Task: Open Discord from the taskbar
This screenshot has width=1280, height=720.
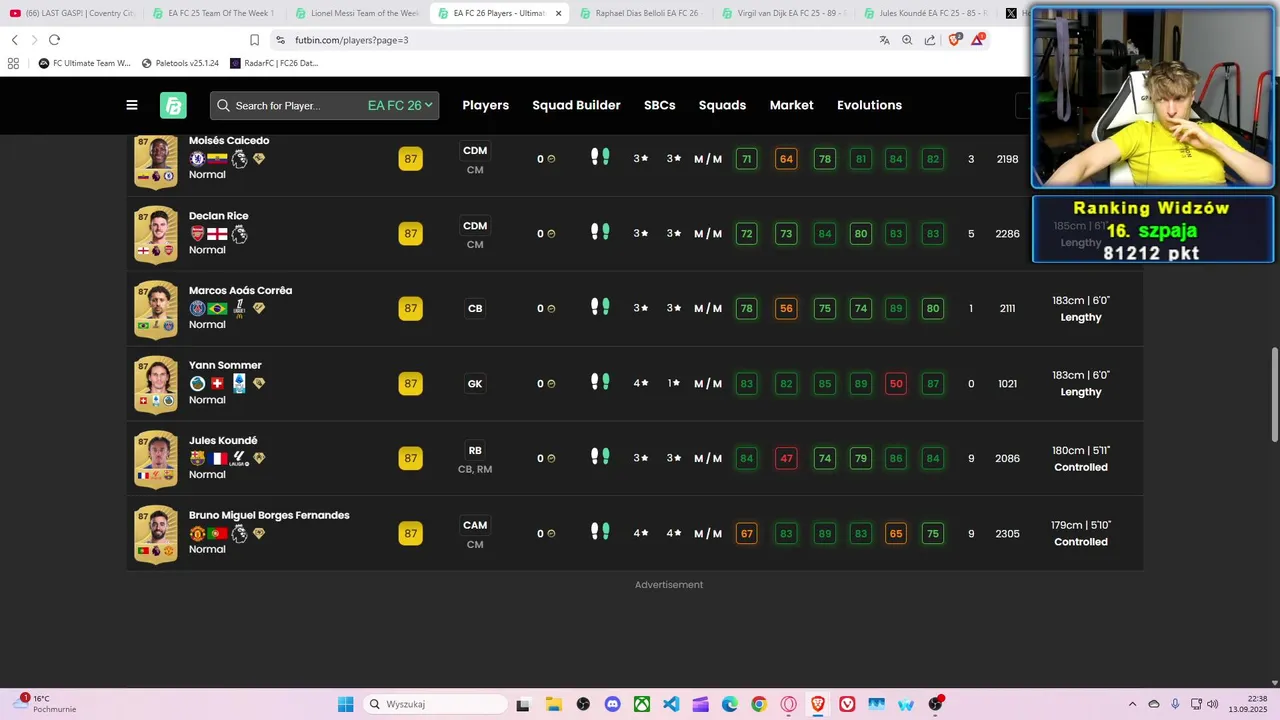Action: [612, 704]
